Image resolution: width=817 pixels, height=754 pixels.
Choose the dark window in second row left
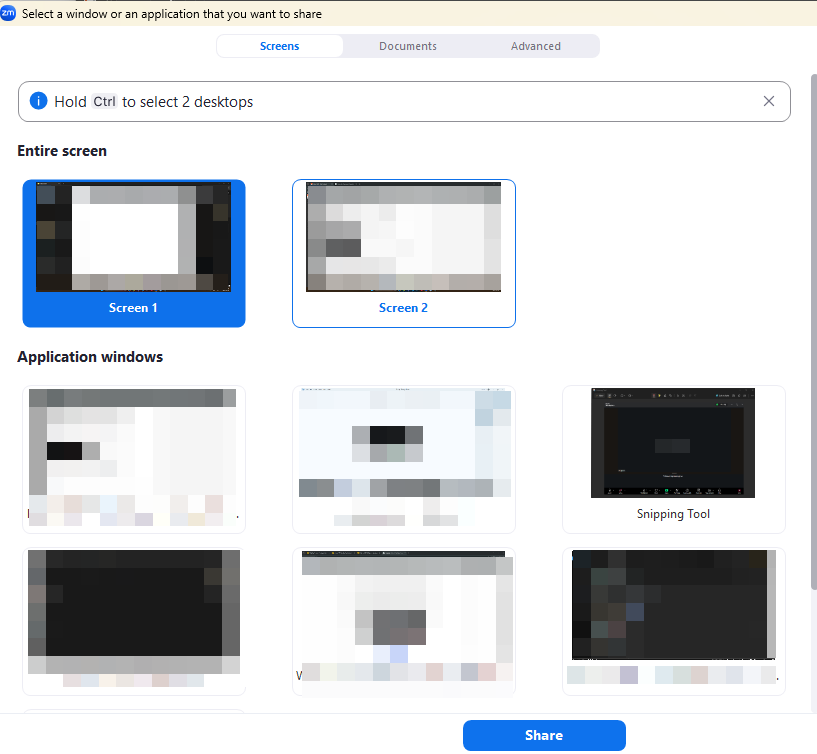(134, 620)
